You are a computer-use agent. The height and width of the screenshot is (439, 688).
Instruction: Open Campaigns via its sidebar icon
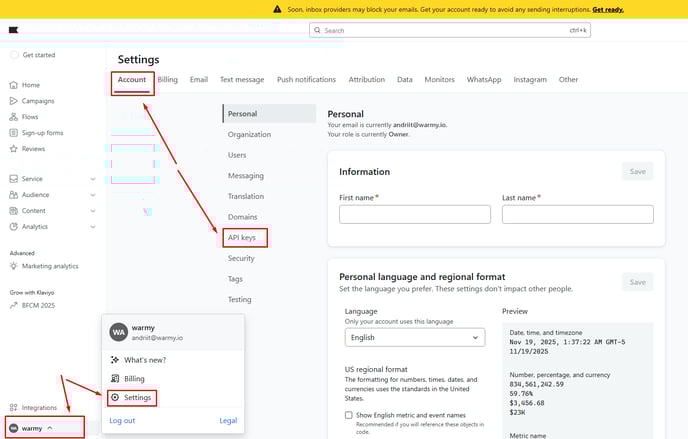pos(13,101)
